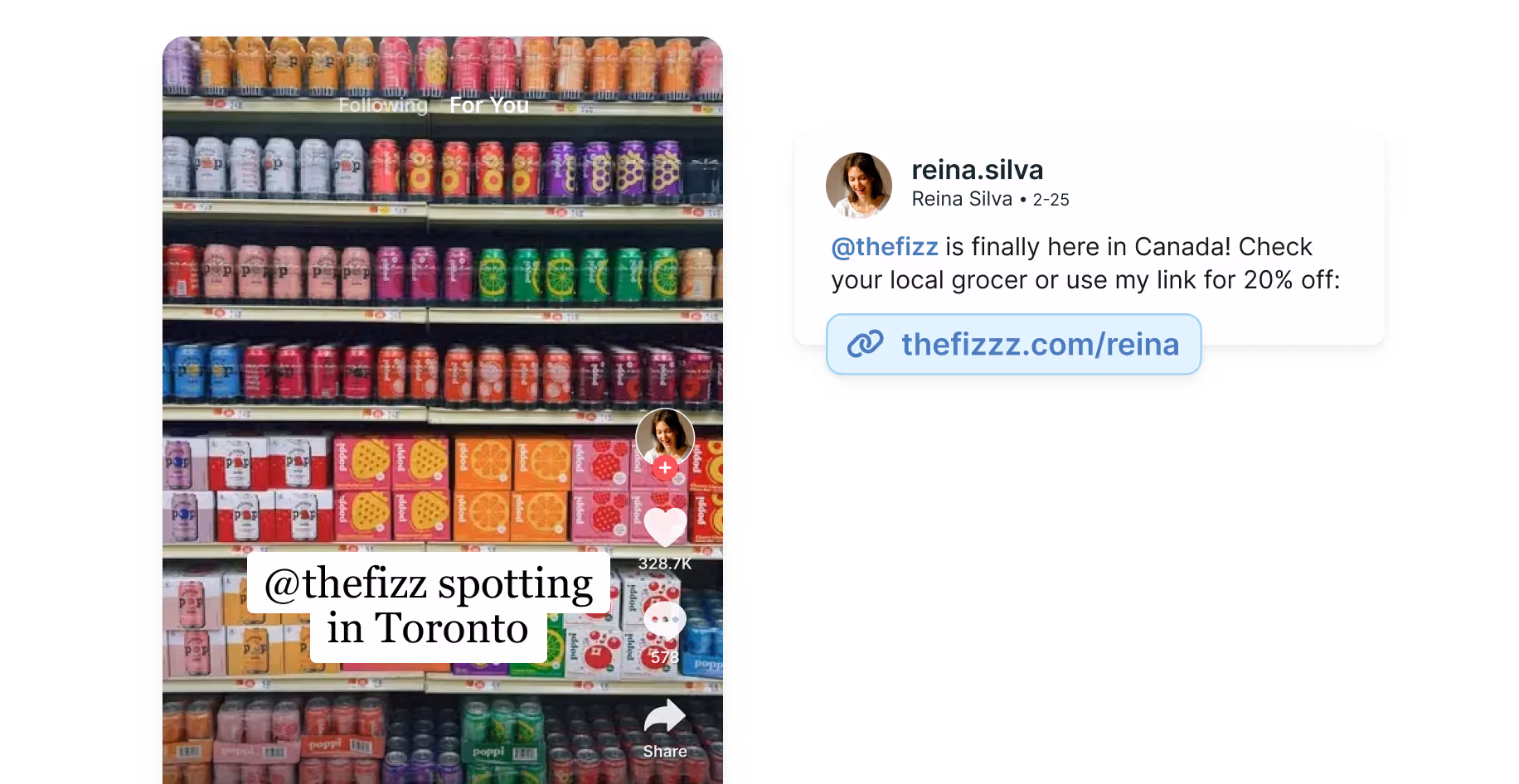
Task: Click Reina Silva's round post avatar
Action: 859,185
